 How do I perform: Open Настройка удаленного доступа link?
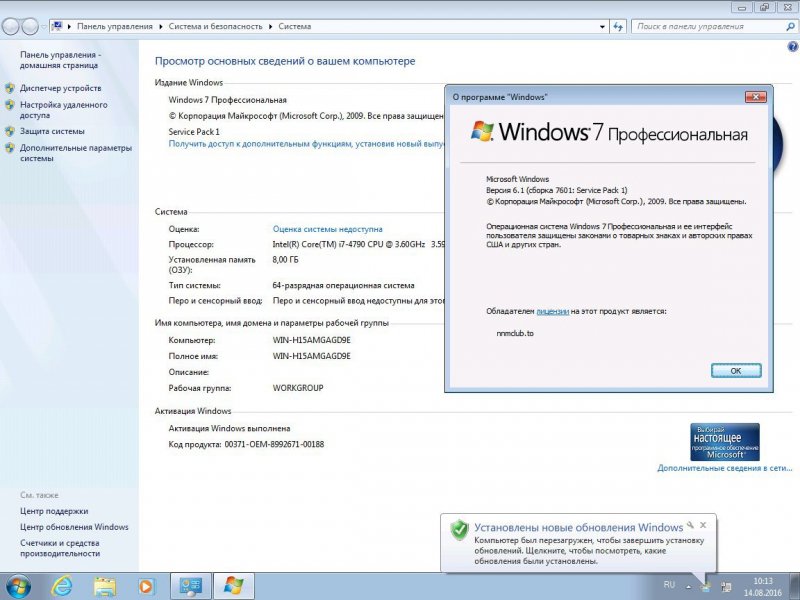pyautogui.click(x=63, y=110)
